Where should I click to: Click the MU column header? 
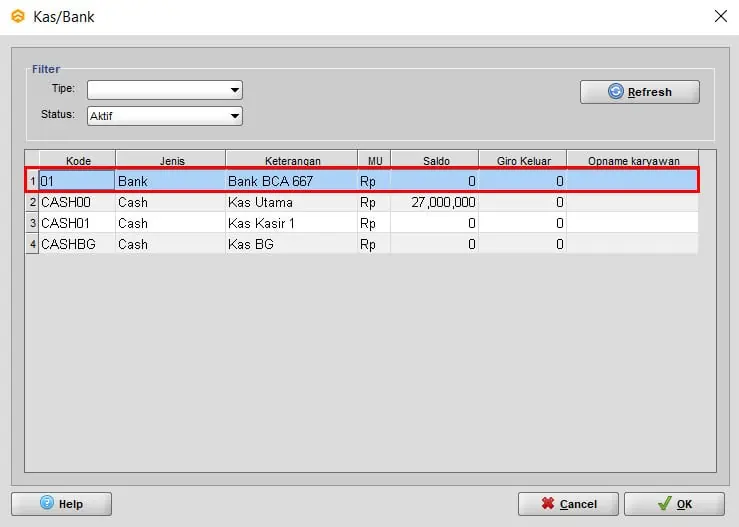click(x=374, y=160)
